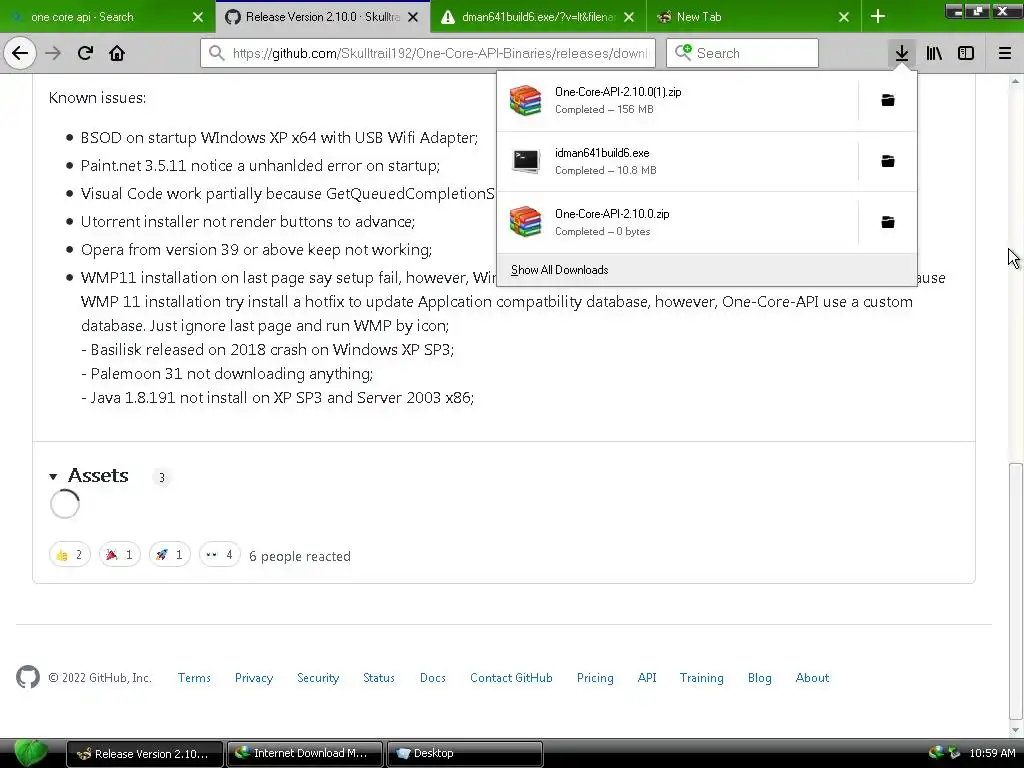Viewport: 1024px width, 768px height.
Task: Toggle the eyes reaction
Action: tap(219, 555)
